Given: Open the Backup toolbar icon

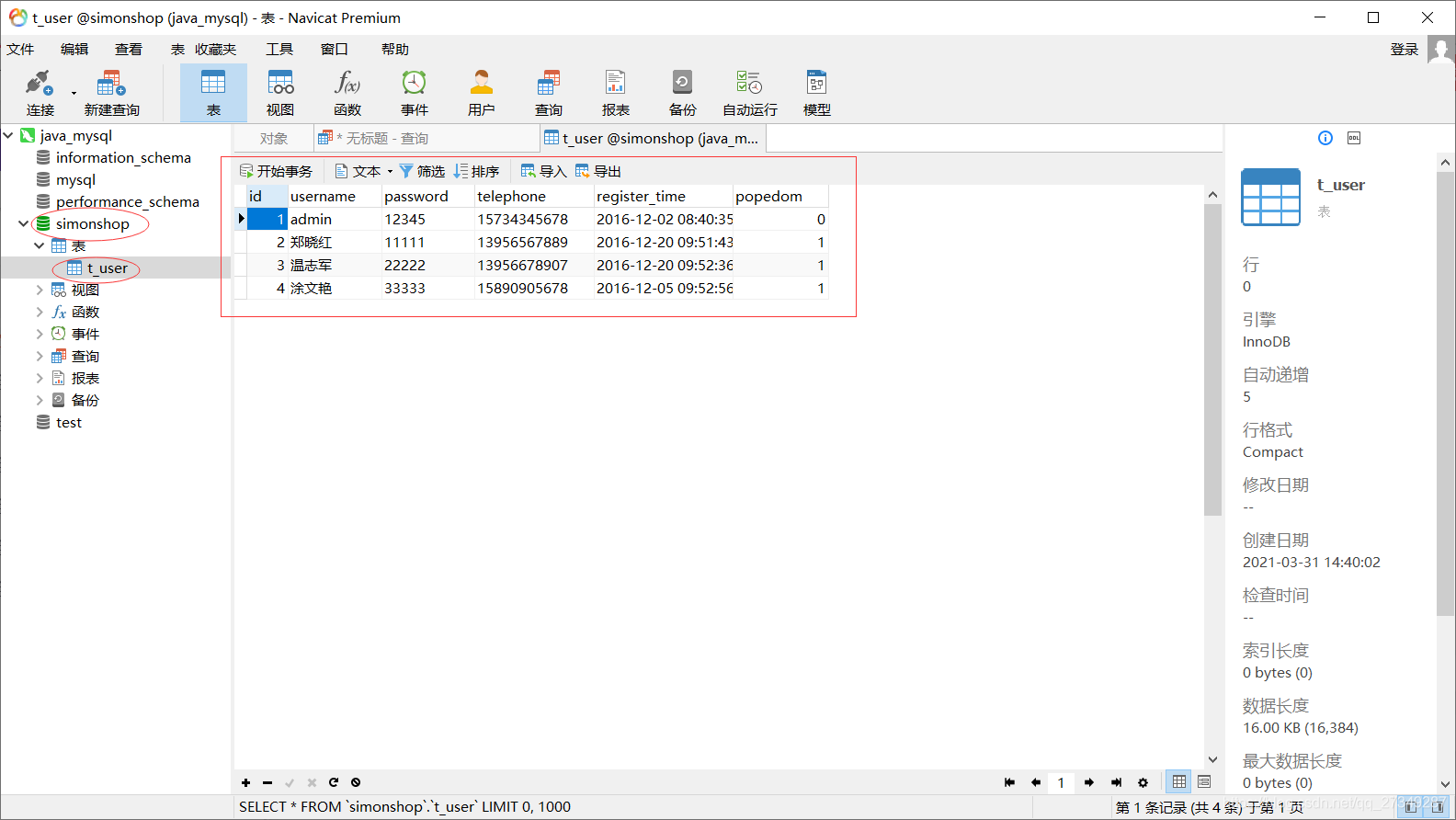Looking at the screenshot, I should (x=683, y=93).
